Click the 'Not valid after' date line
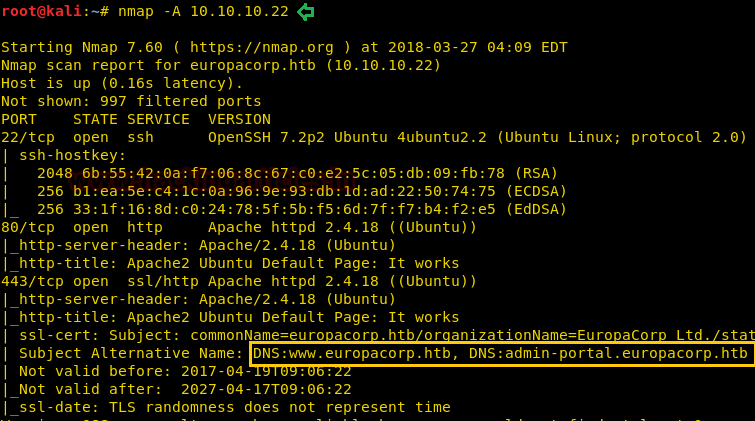The width and height of the screenshot is (755, 421). tap(180, 389)
